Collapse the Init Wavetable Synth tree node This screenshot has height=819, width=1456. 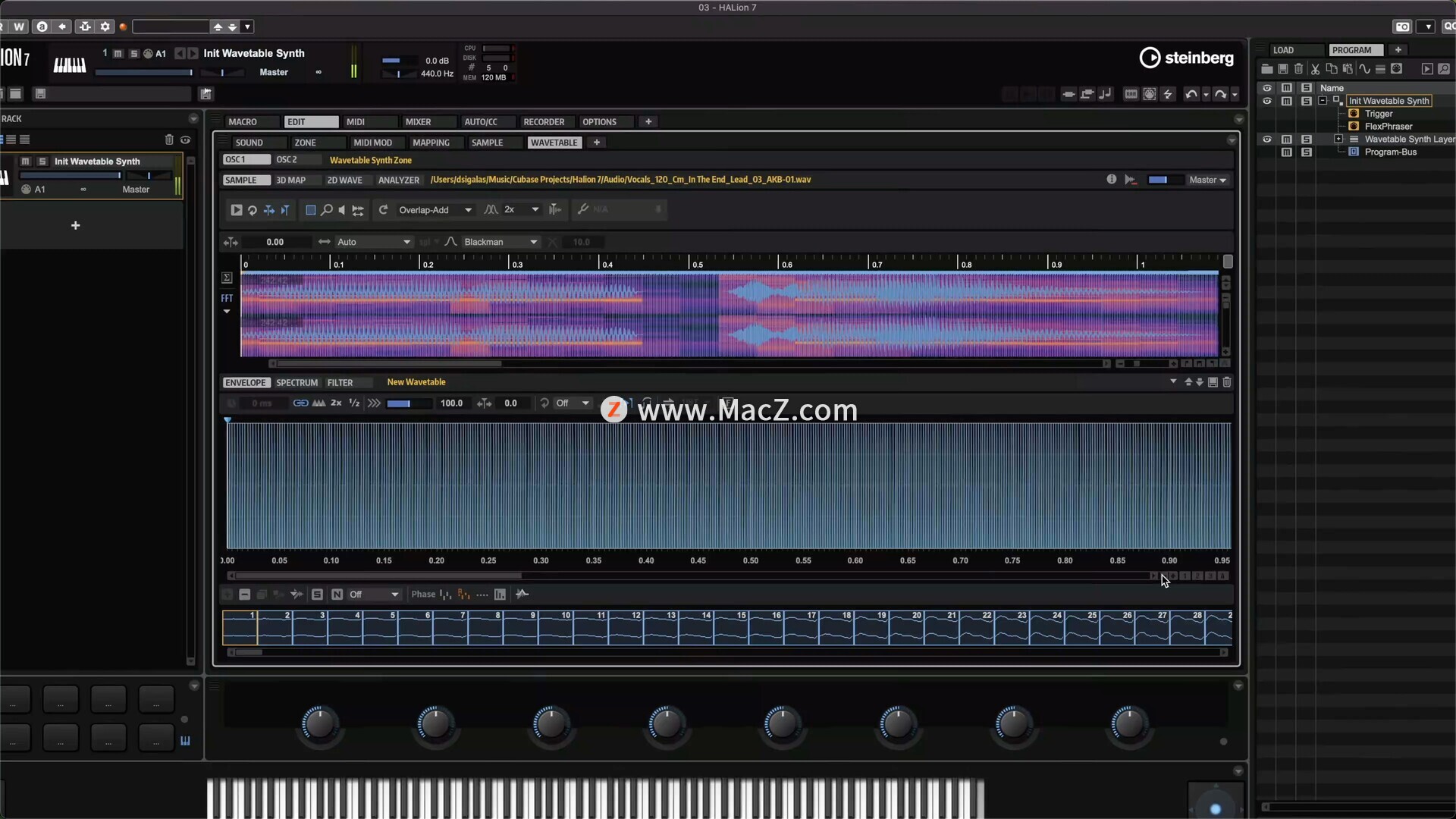pos(1323,101)
